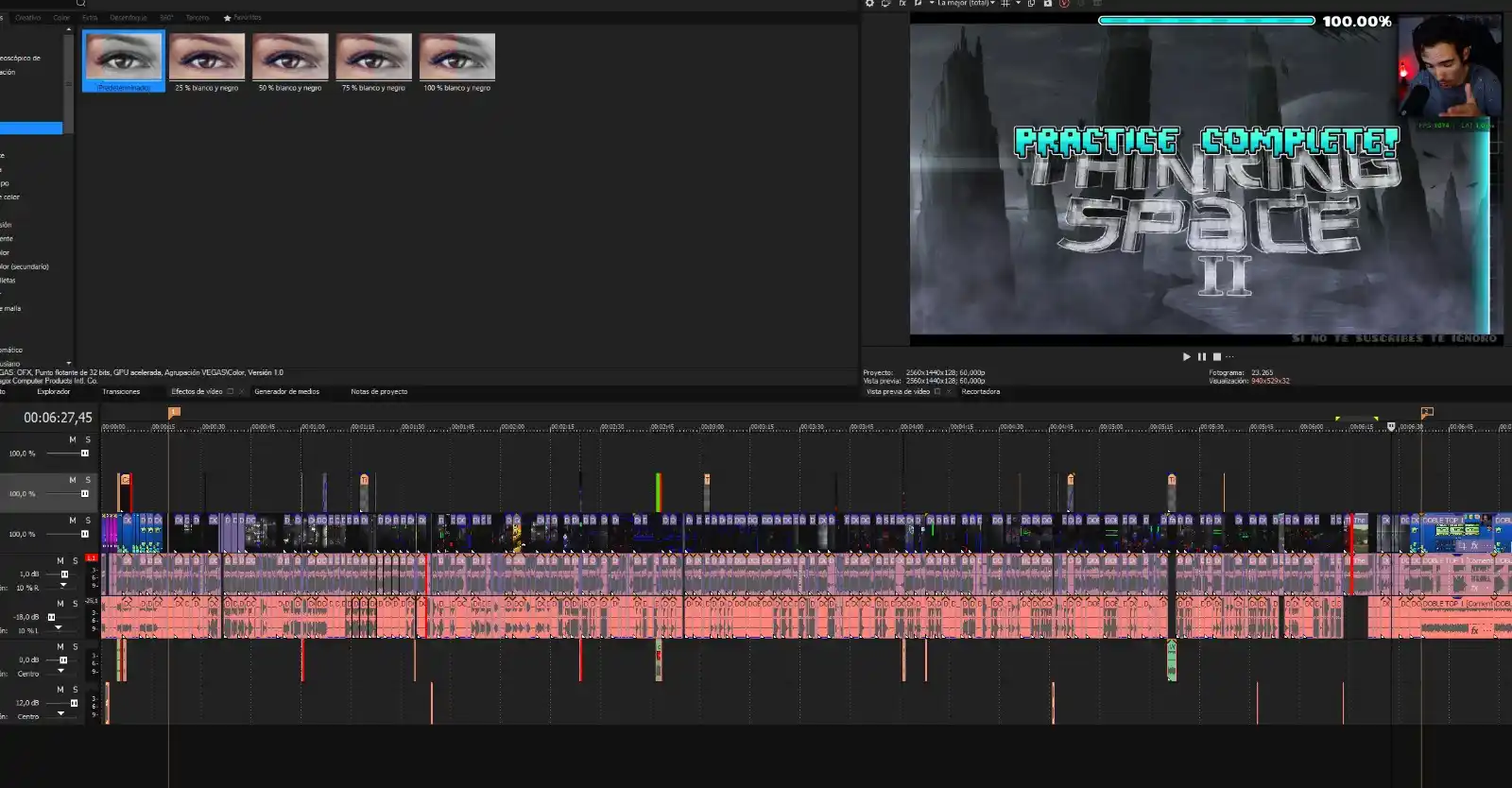Stop the preview playback

(x=1217, y=356)
